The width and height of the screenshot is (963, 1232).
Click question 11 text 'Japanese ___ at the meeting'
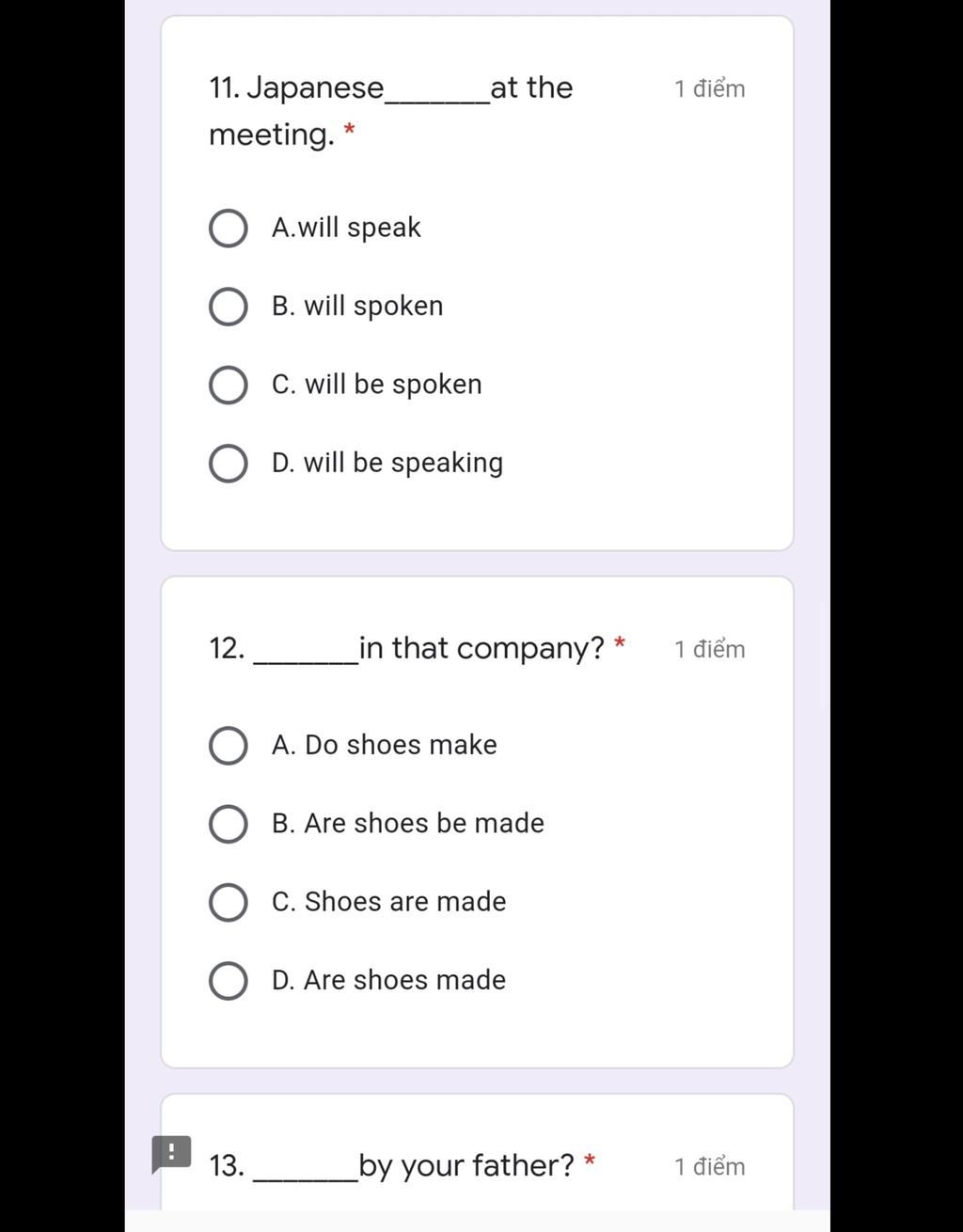(390, 110)
